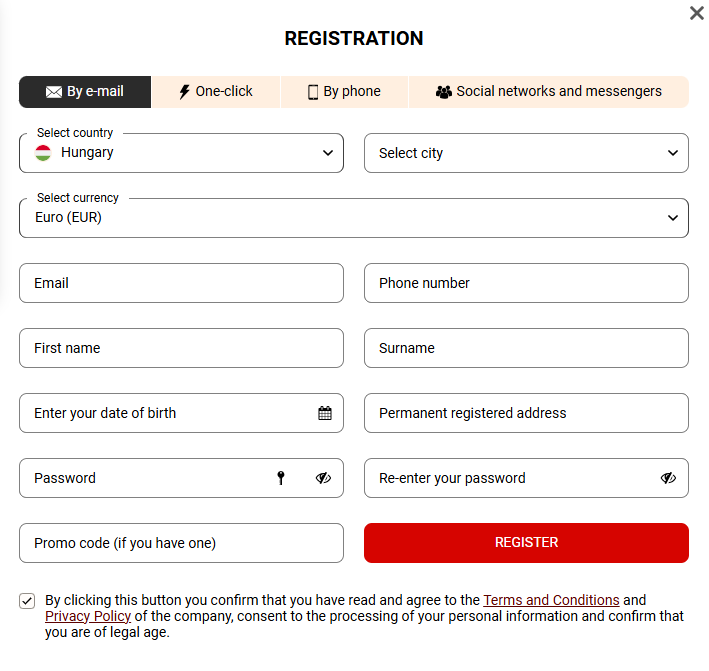Uncheck the terms agreement checkbox
Viewport: 709px width, 671px height.
(27, 601)
